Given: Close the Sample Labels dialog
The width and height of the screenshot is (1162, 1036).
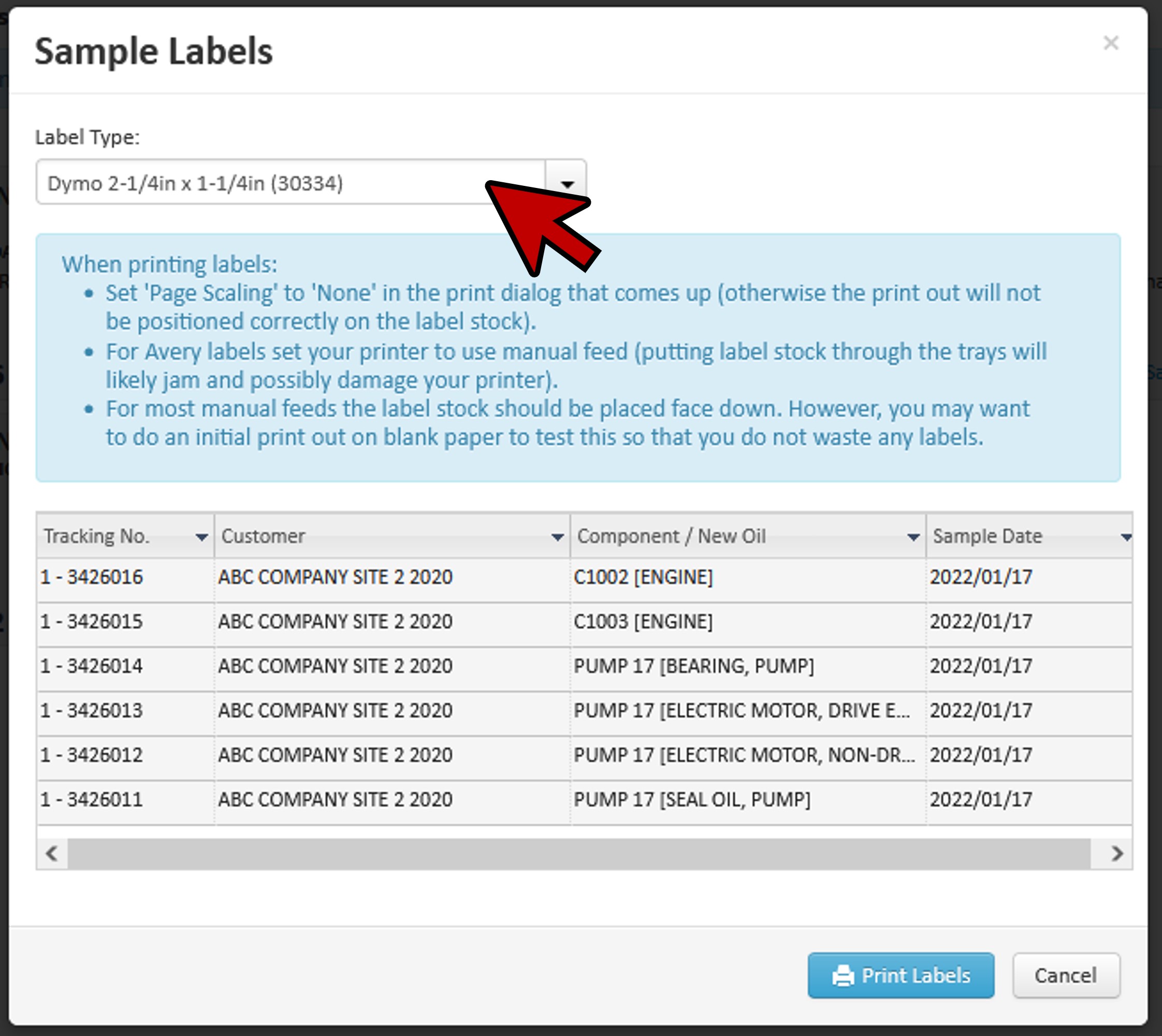Looking at the screenshot, I should [1110, 43].
